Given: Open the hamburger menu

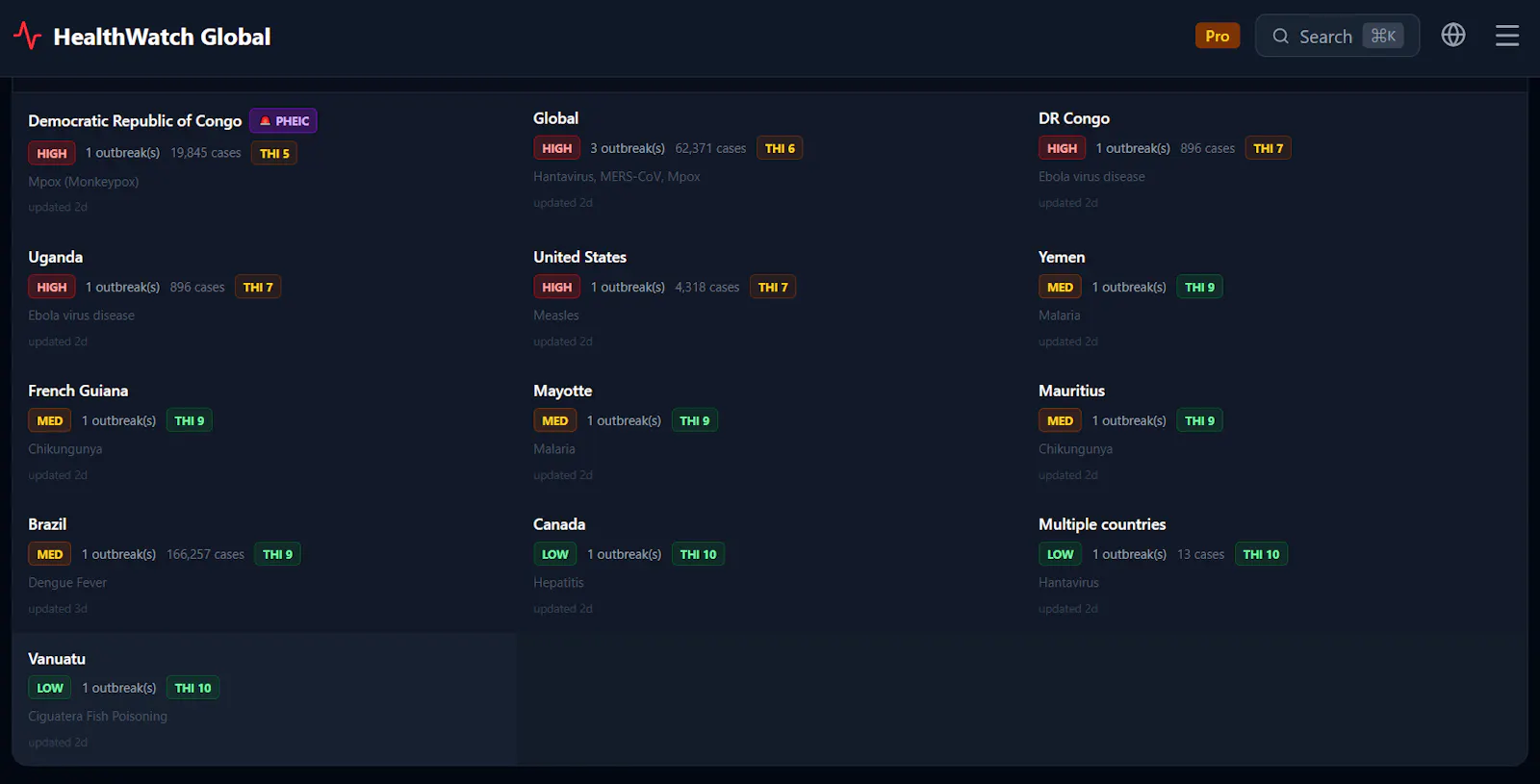Looking at the screenshot, I should pos(1507,36).
